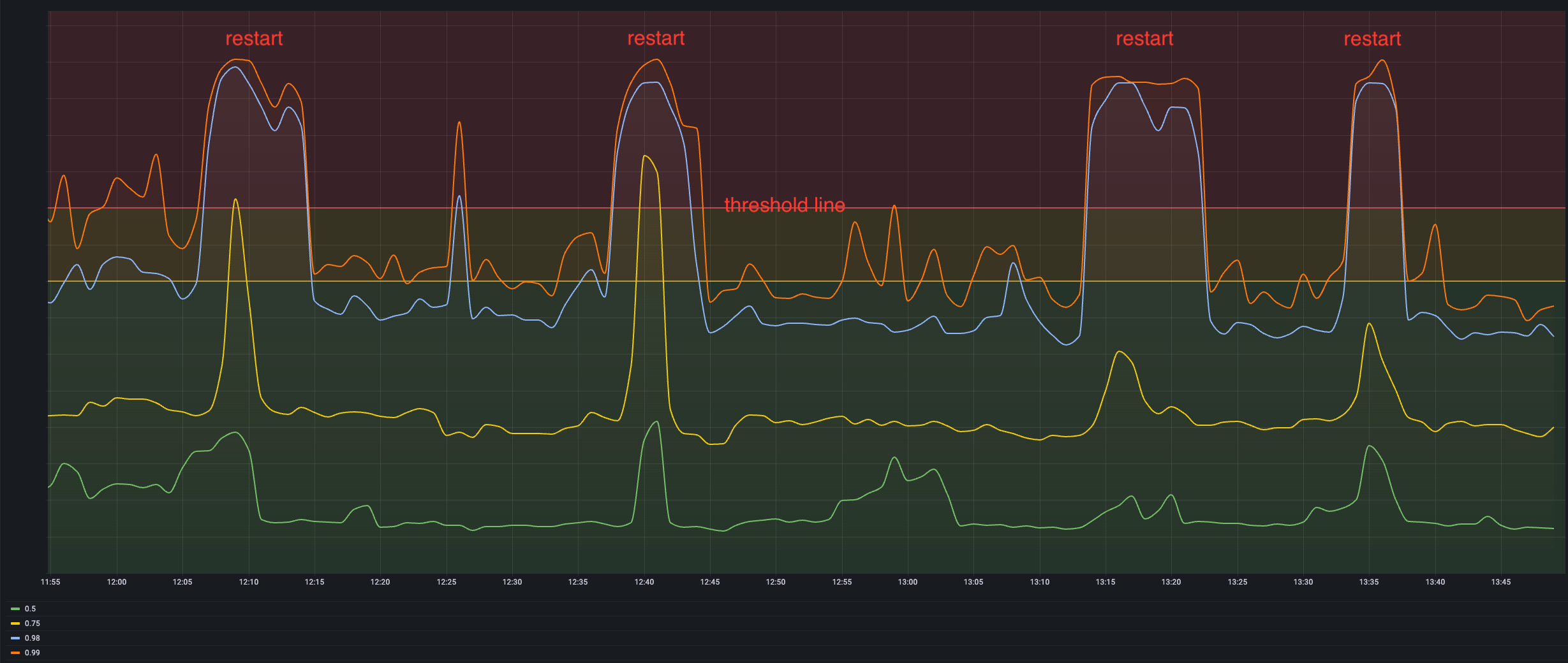Click the 13:20 time axis label
This screenshot has height=663, width=1568.
[x=1171, y=582]
